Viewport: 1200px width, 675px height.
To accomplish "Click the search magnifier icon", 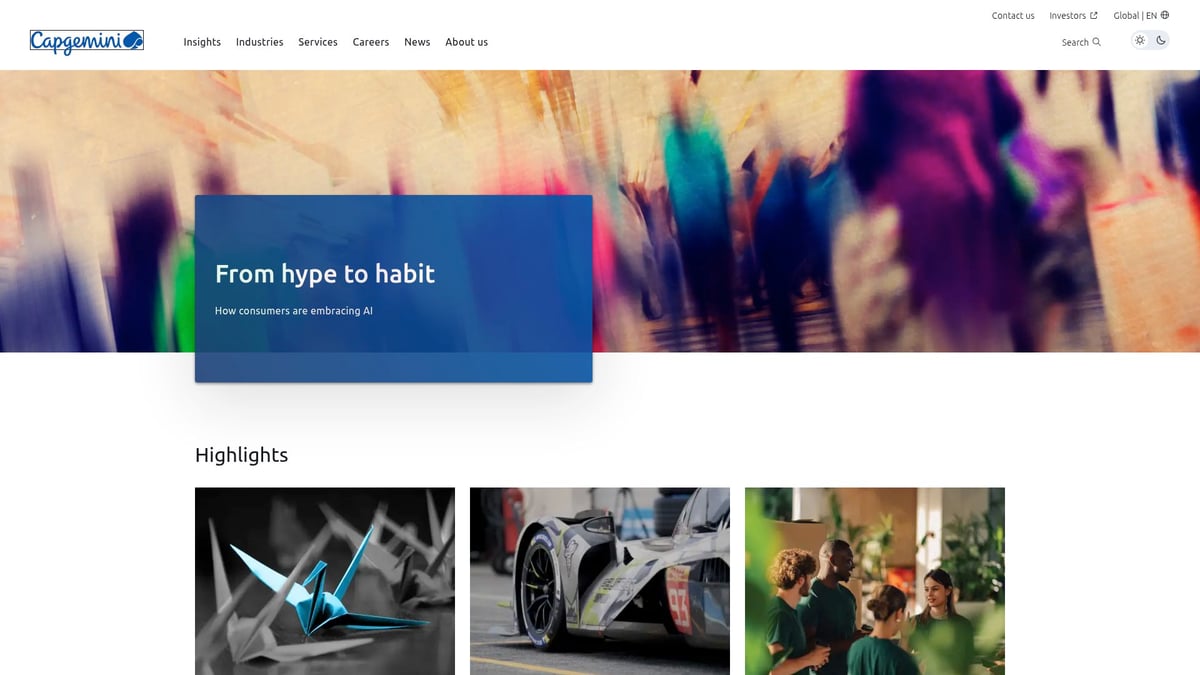I will pyautogui.click(x=1097, y=42).
